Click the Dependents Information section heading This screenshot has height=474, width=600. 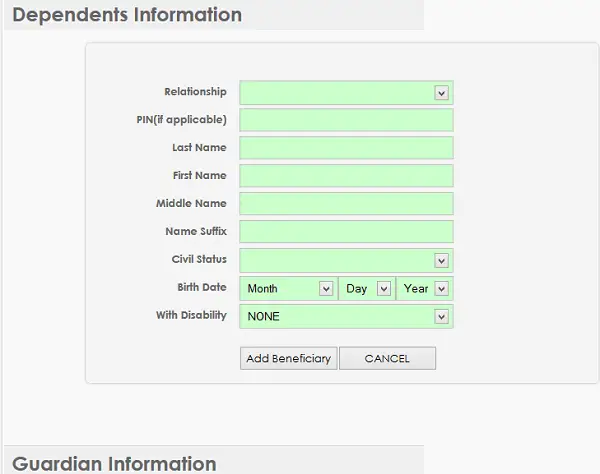pyautogui.click(x=127, y=15)
